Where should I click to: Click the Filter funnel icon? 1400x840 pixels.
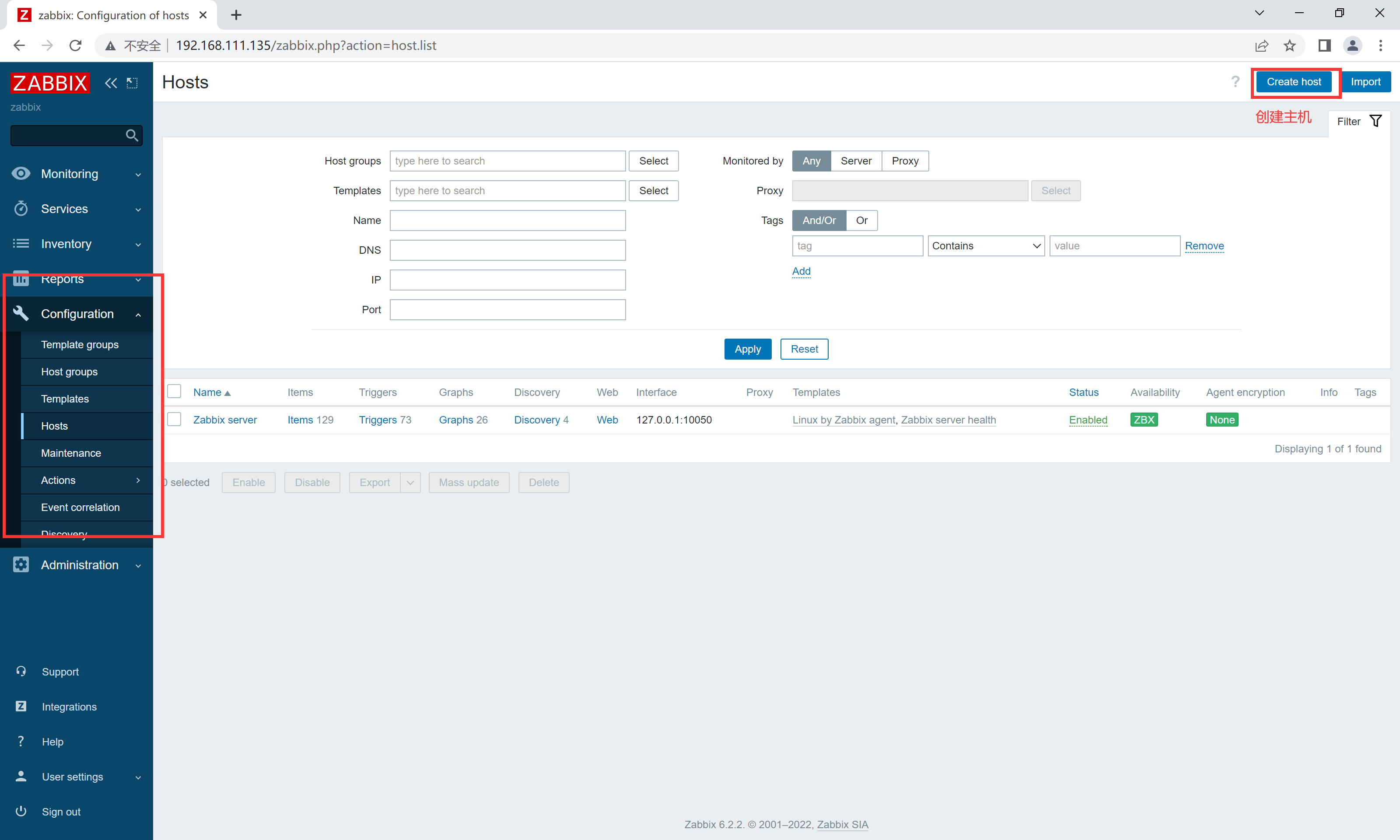click(1375, 121)
